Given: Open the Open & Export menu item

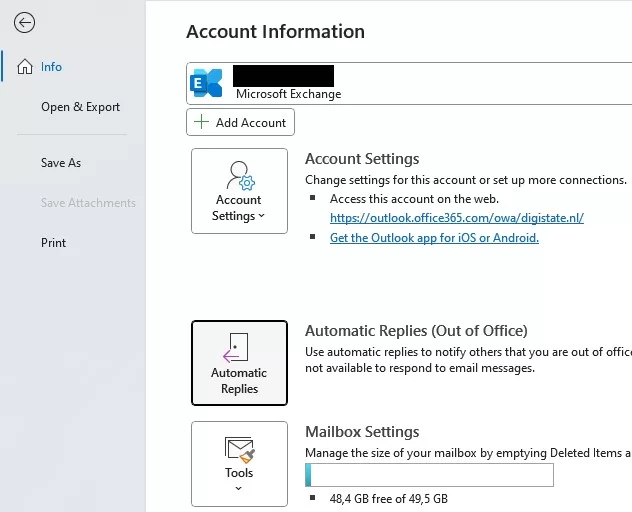Looking at the screenshot, I should [x=80, y=107].
